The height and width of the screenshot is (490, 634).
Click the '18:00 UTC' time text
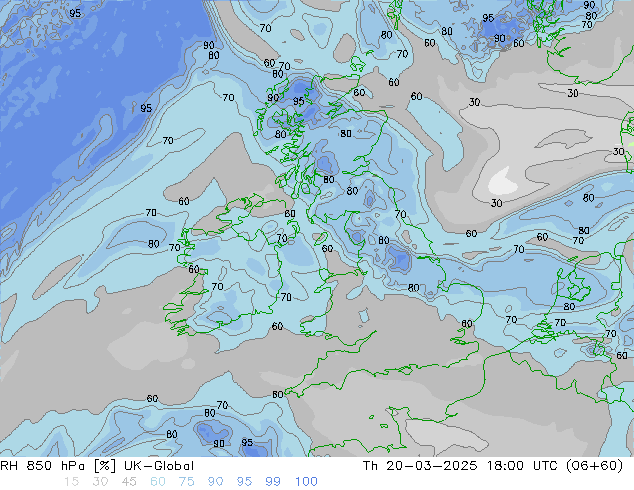[x=524, y=466]
